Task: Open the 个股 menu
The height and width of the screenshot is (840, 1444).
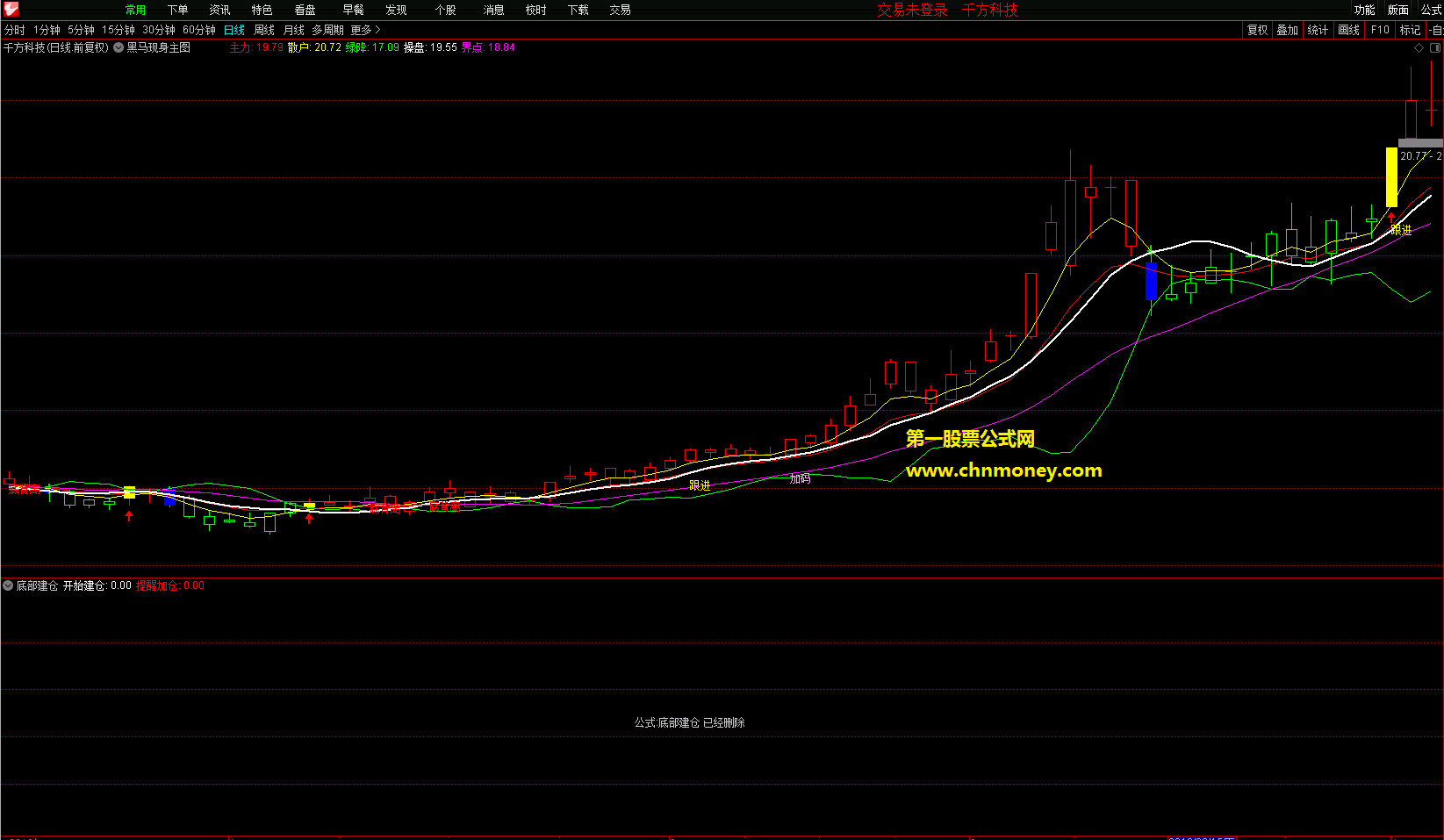Action: pos(446,10)
